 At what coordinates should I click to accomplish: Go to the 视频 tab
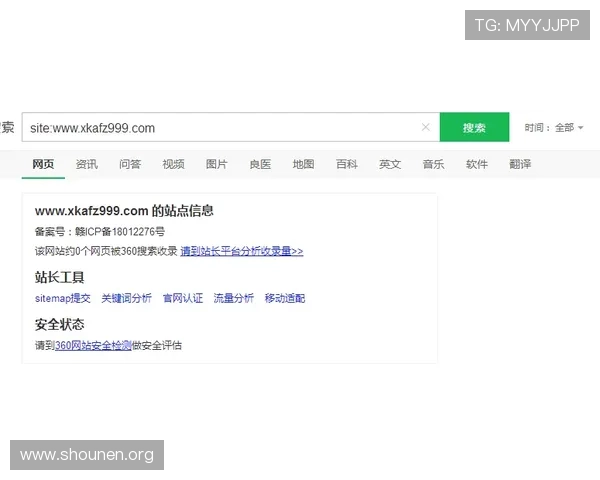pos(173,164)
